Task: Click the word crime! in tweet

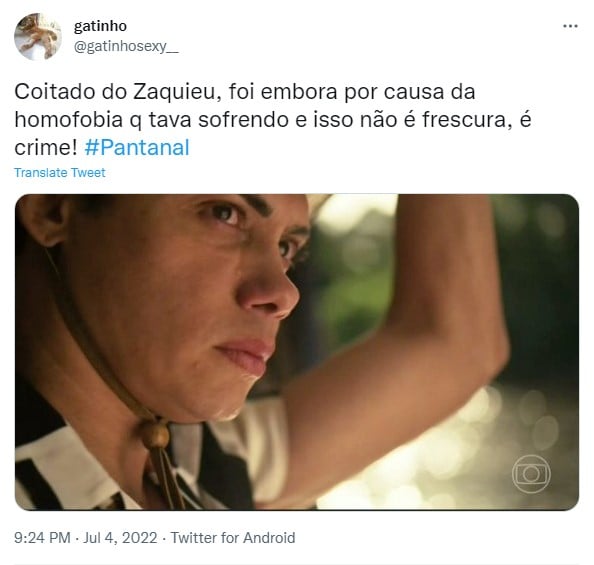Action: click(45, 148)
